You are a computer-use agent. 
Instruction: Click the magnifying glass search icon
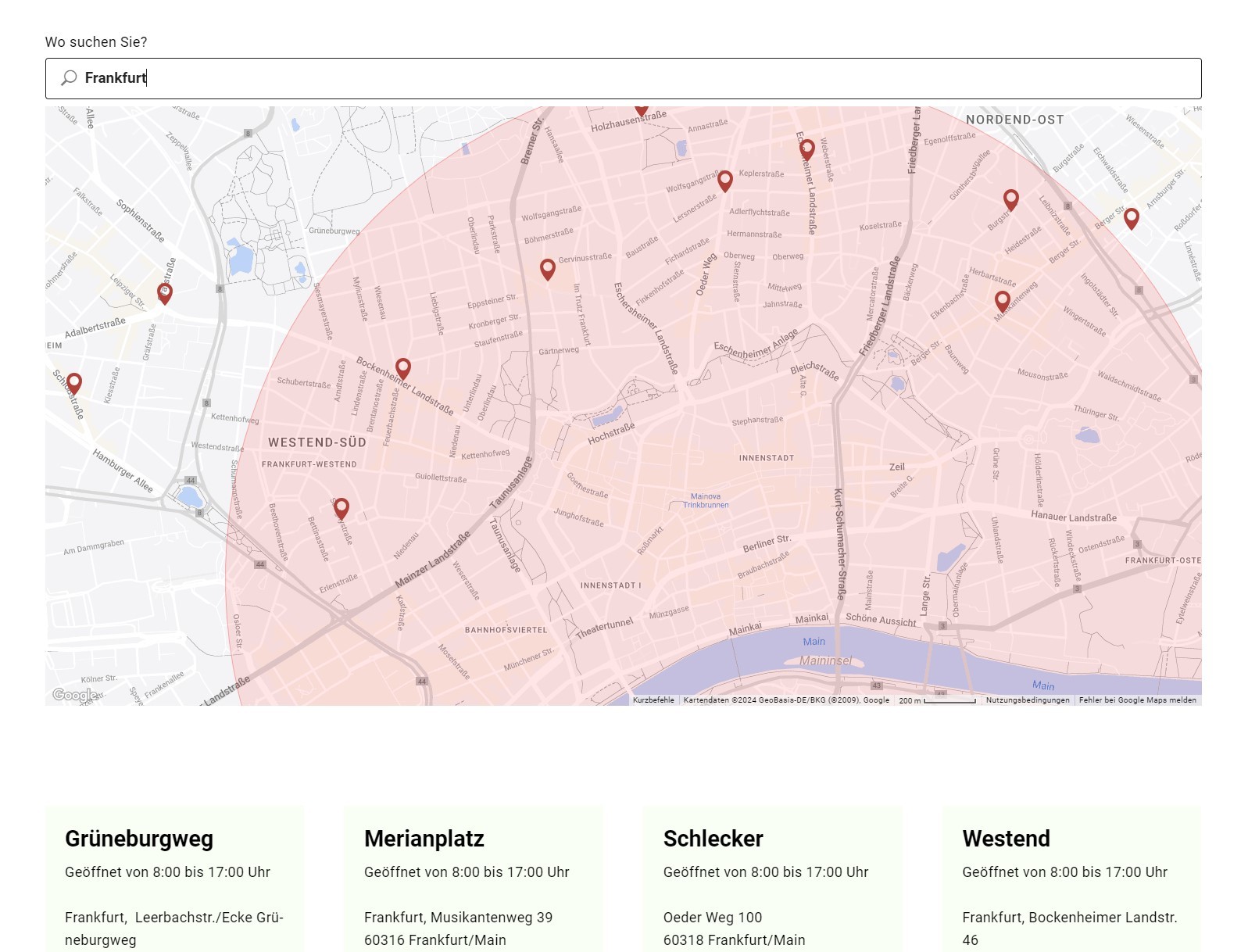click(69, 77)
